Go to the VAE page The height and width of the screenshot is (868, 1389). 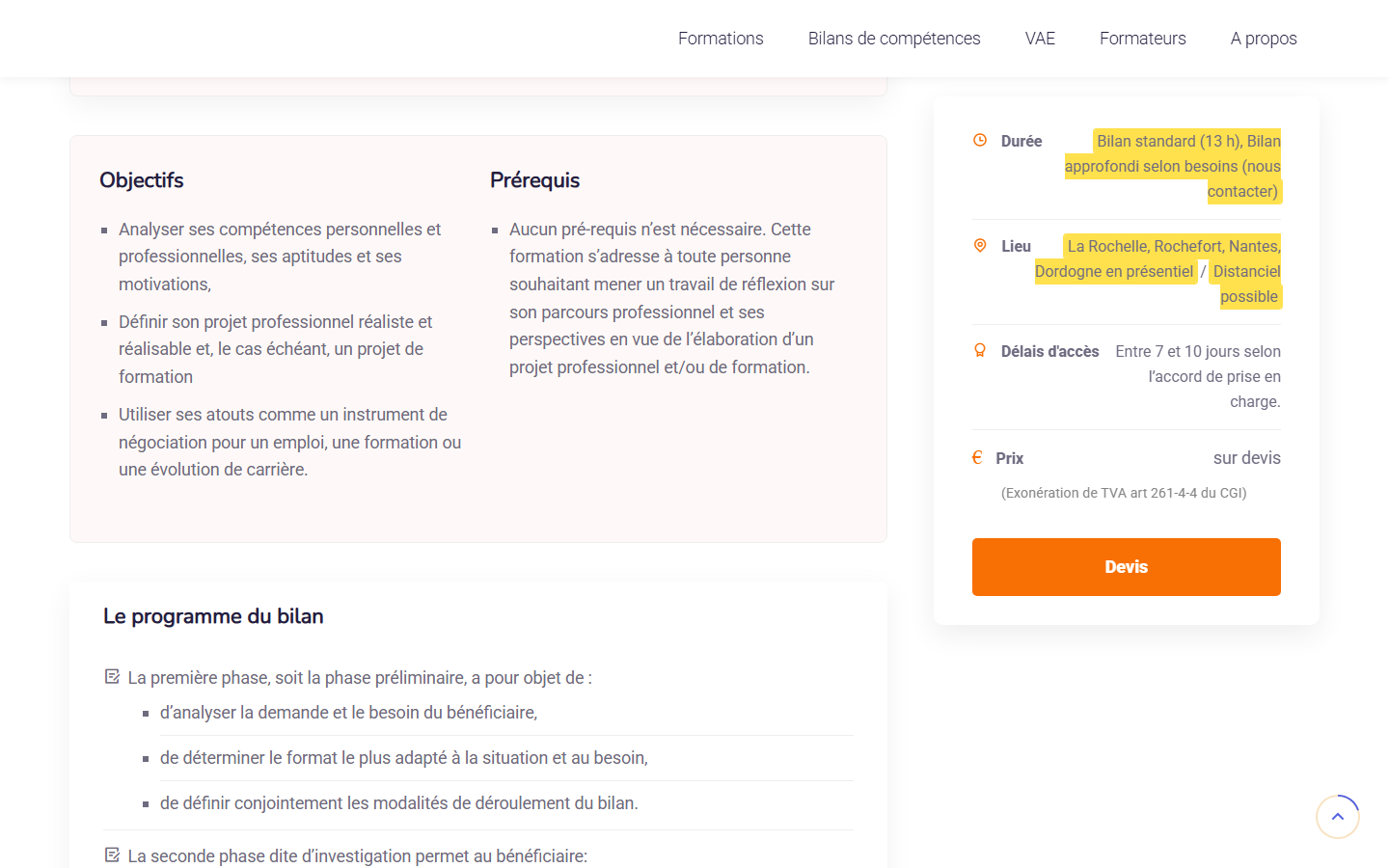1040,39
